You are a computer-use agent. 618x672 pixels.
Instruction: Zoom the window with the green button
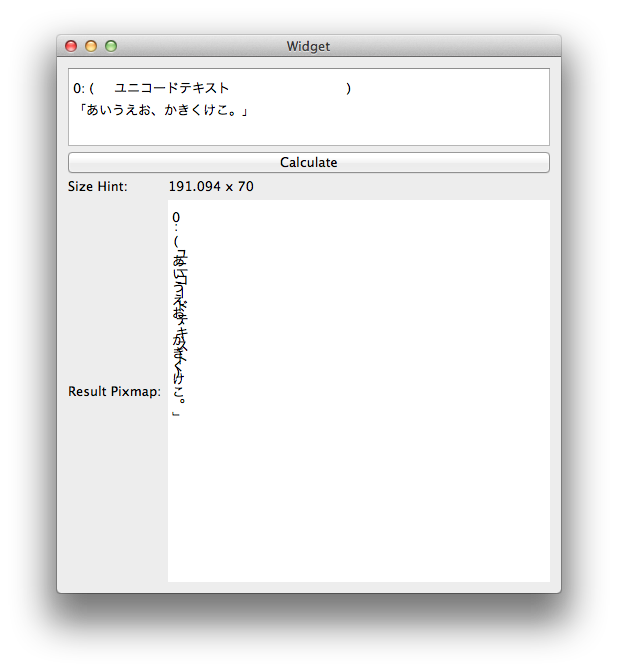pos(111,46)
